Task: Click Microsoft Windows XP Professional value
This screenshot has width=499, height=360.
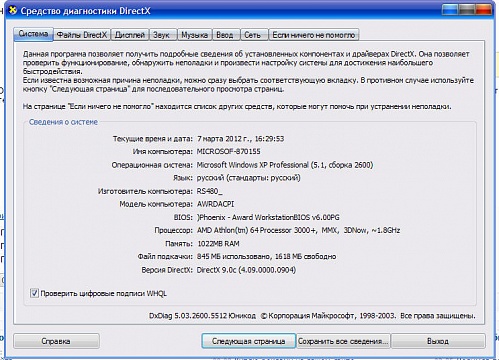Action: point(285,165)
